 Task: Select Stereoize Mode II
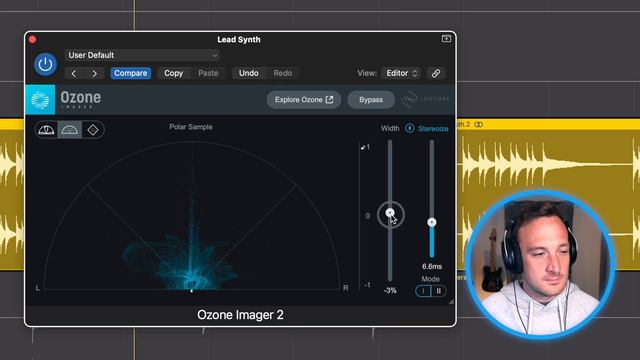[x=439, y=291]
